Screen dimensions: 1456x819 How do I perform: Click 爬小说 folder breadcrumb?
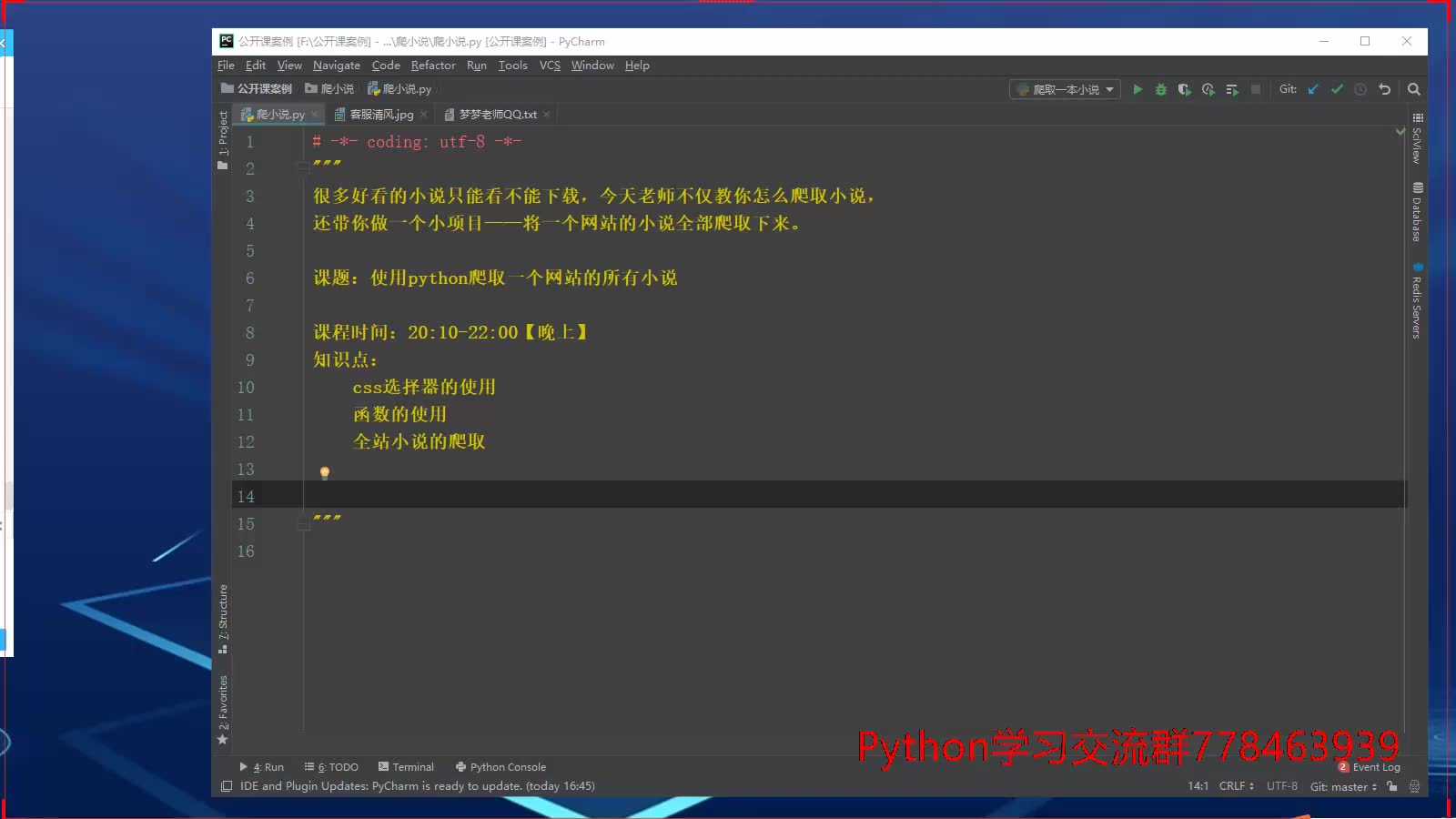coord(329,89)
